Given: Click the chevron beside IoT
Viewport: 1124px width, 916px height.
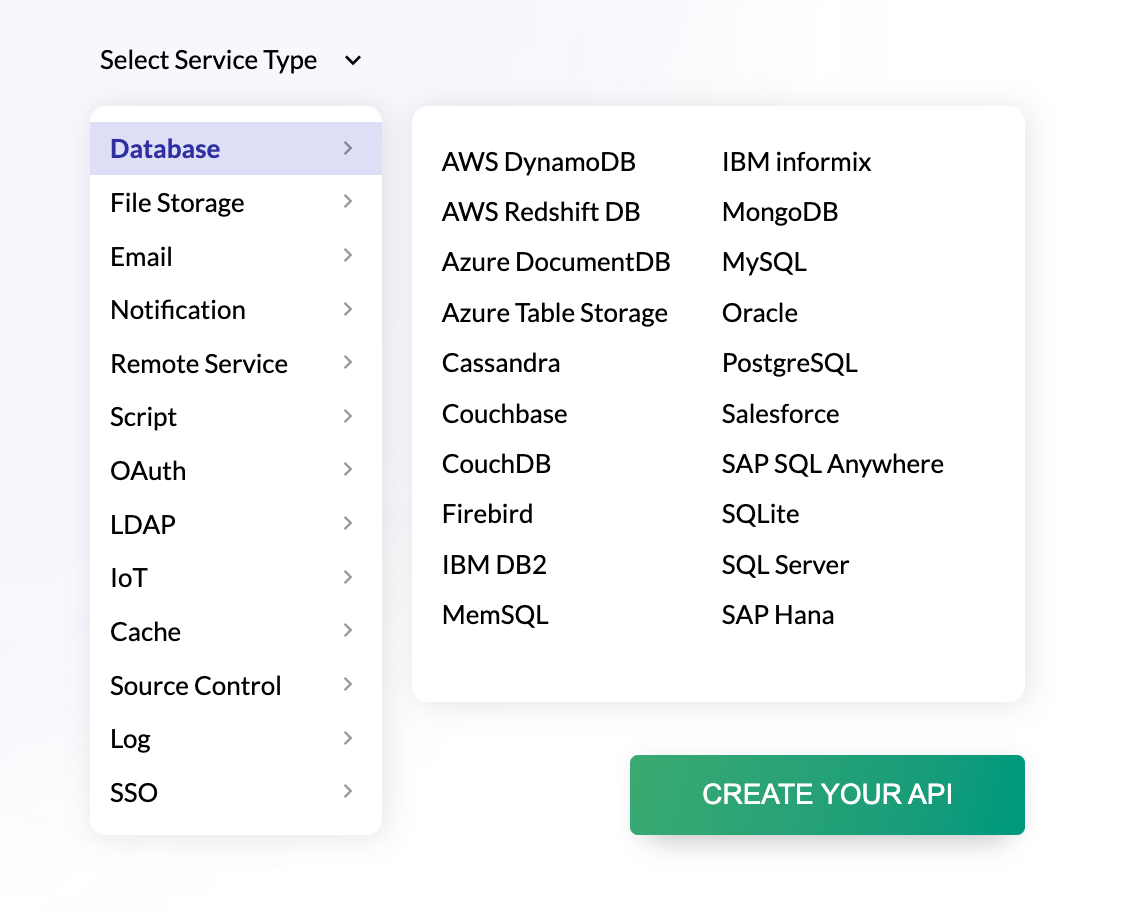Looking at the screenshot, I should 348,577.
